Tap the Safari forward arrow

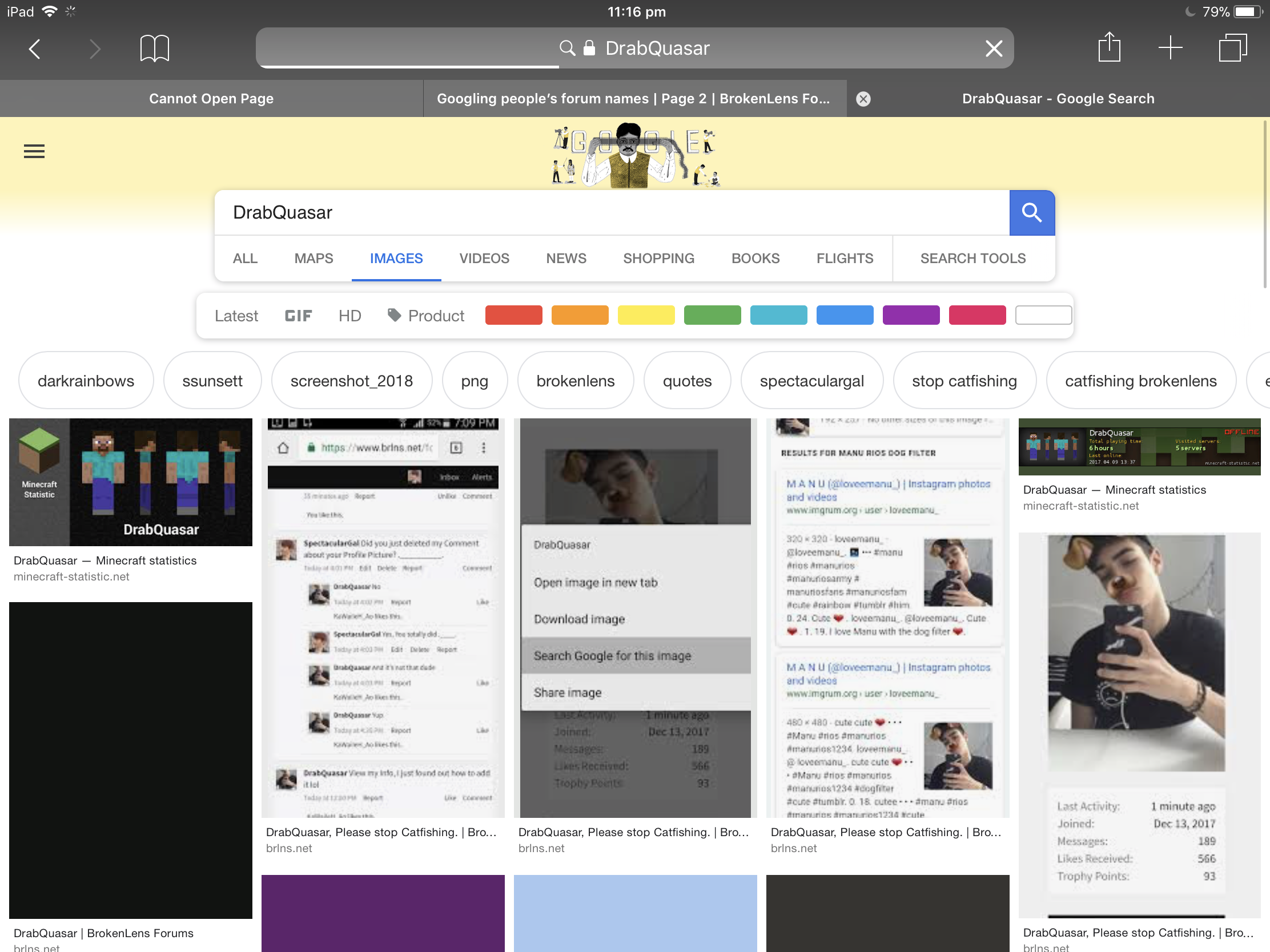95,48
